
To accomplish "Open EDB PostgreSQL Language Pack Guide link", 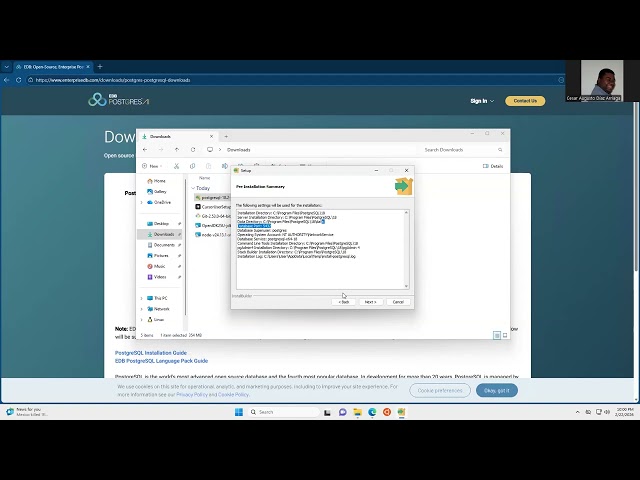I will 161,361.
